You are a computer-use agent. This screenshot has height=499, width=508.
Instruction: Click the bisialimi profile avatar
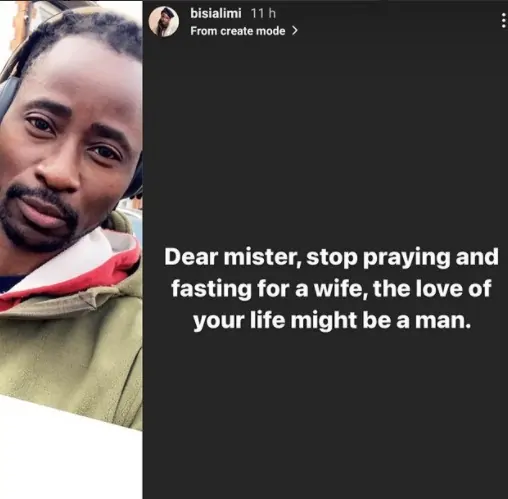(163, 21)
